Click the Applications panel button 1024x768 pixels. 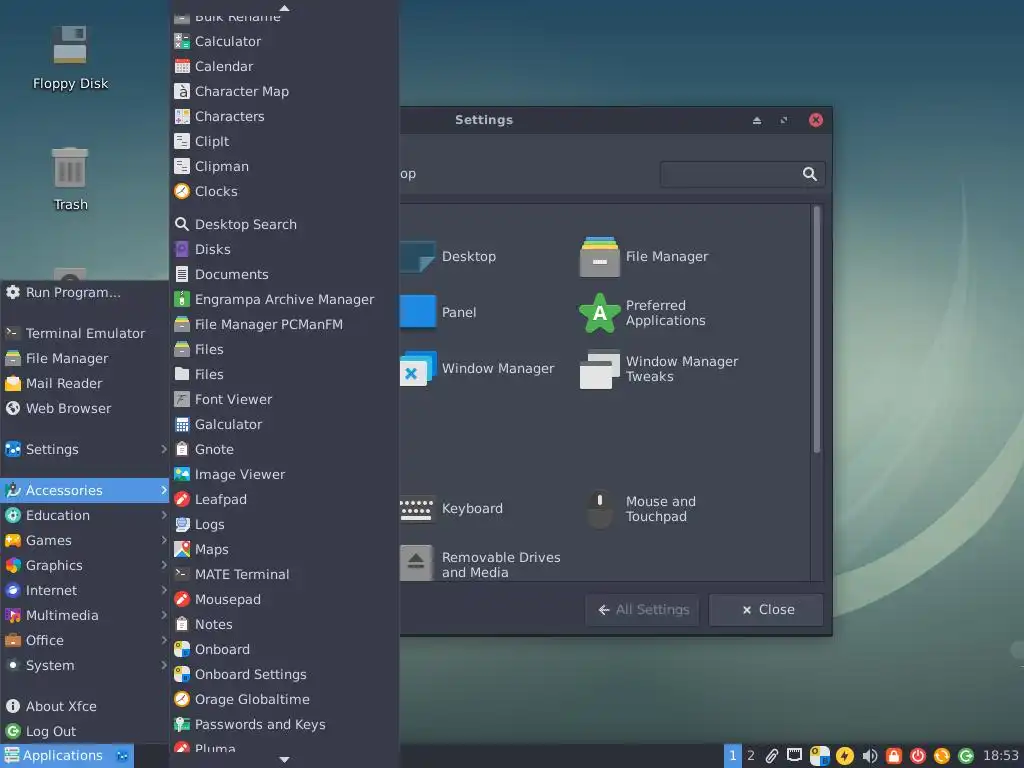pos(67,756)
